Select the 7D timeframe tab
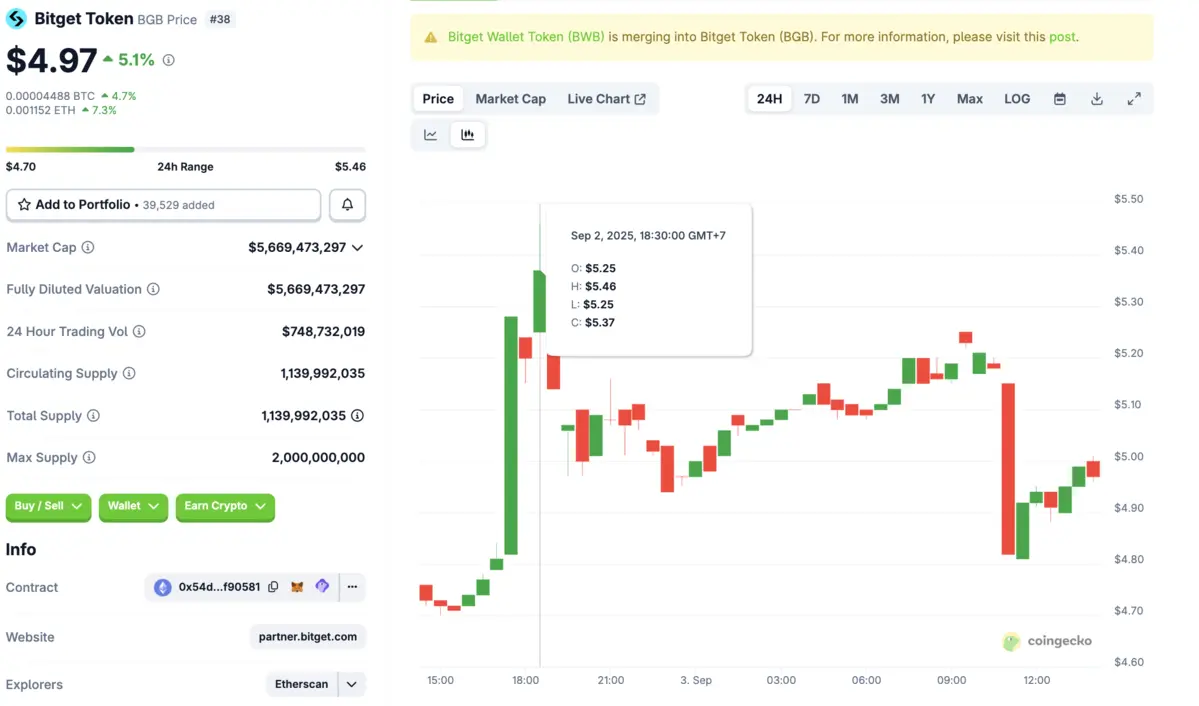The image size is (1199, 706). click(x=811, y=98)
